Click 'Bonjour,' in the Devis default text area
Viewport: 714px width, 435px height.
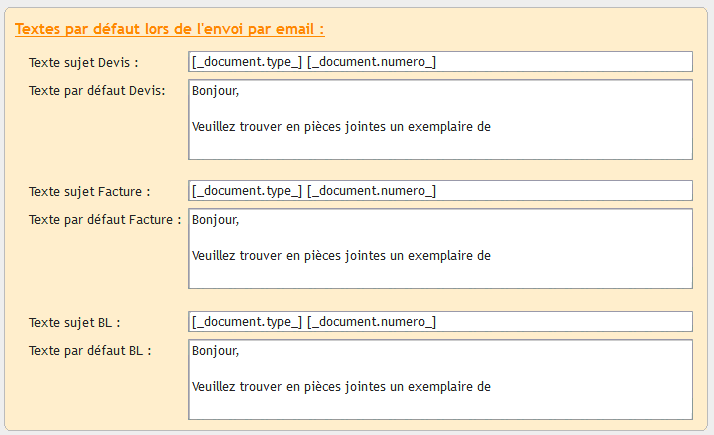pos(215,91)
